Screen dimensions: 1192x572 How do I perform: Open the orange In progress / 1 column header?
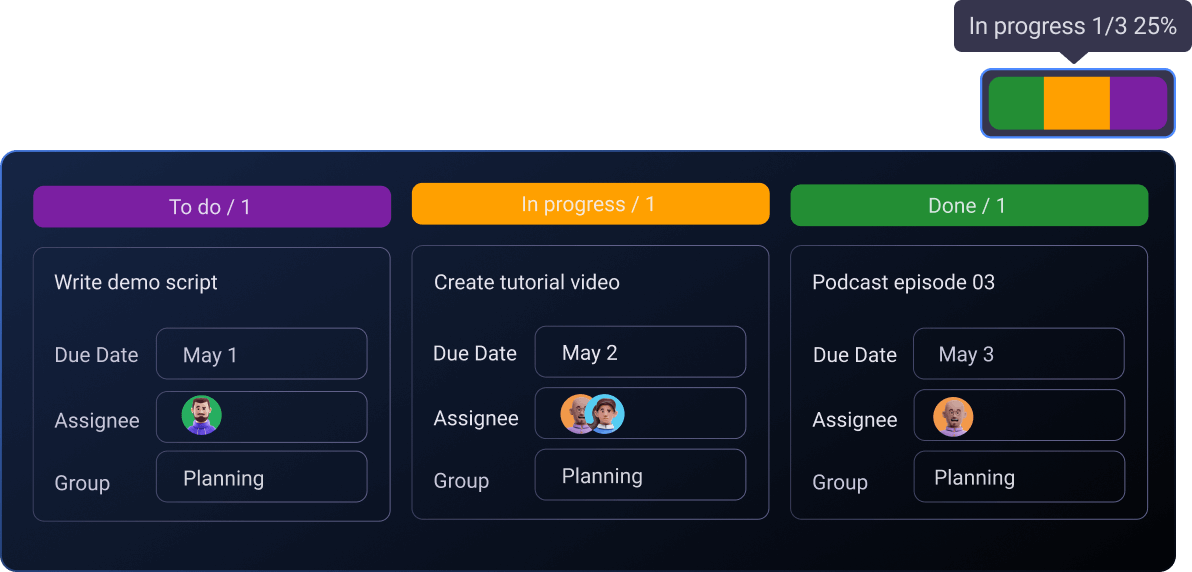pos(590,204)
